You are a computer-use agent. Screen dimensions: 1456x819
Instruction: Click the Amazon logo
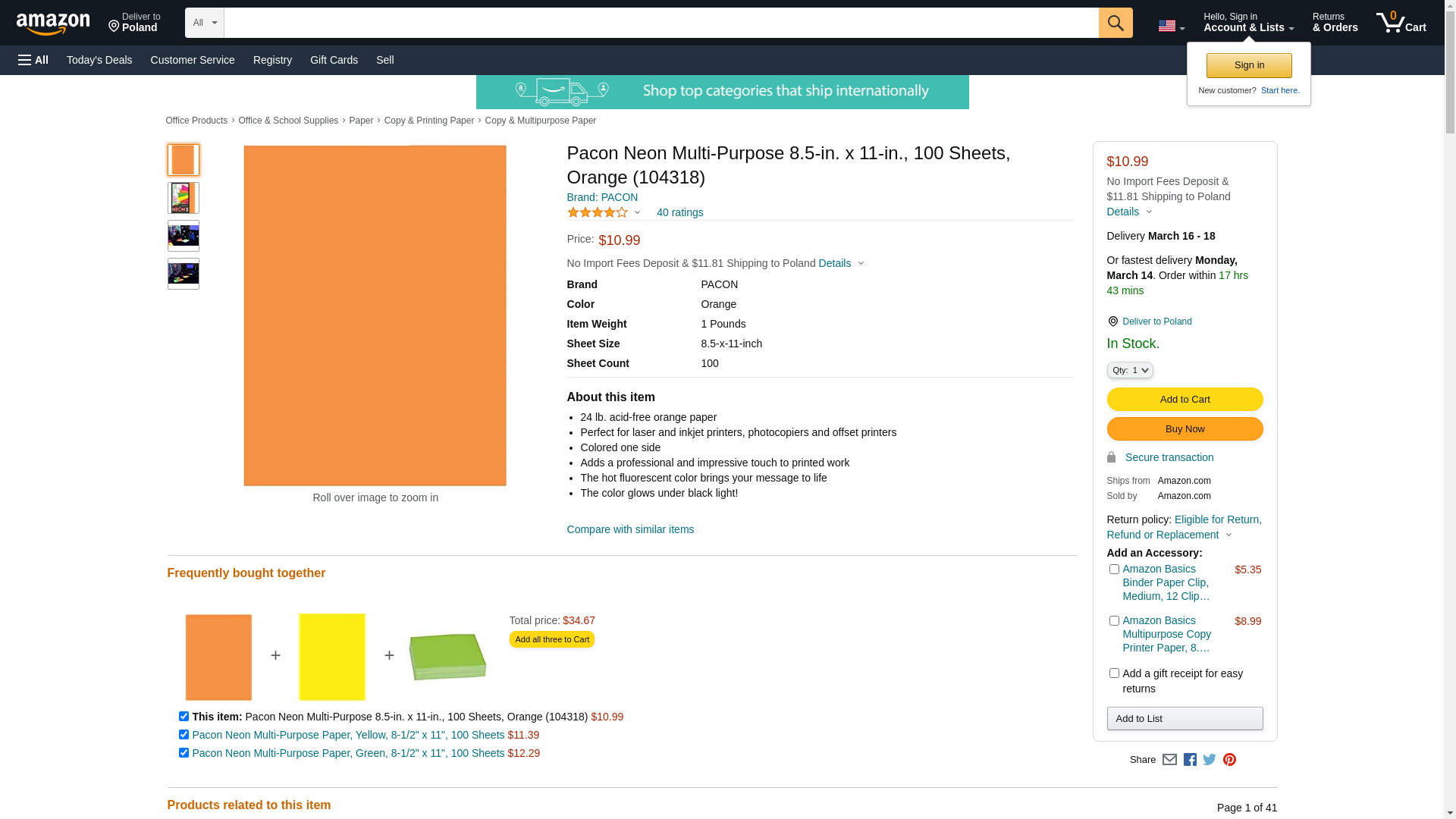(x=53, y=24)
